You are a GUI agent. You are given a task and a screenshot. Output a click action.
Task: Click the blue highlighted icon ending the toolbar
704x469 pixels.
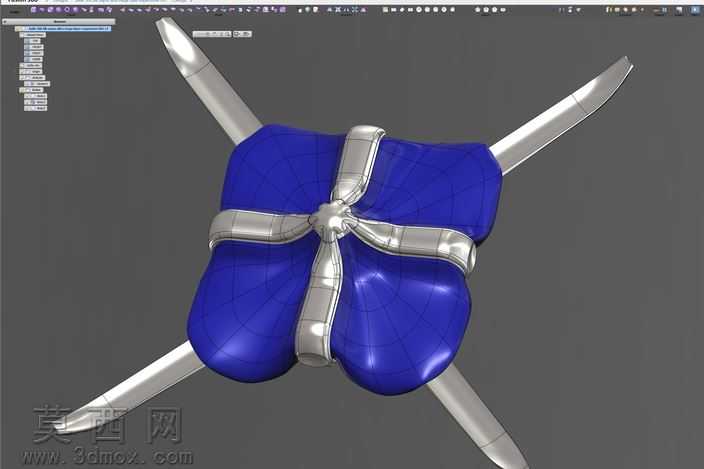(695, 10)
